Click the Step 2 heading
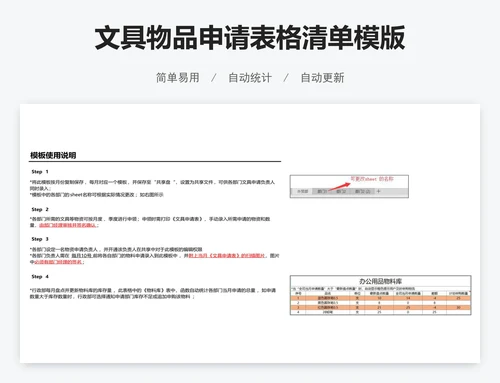 pos(40,209)
